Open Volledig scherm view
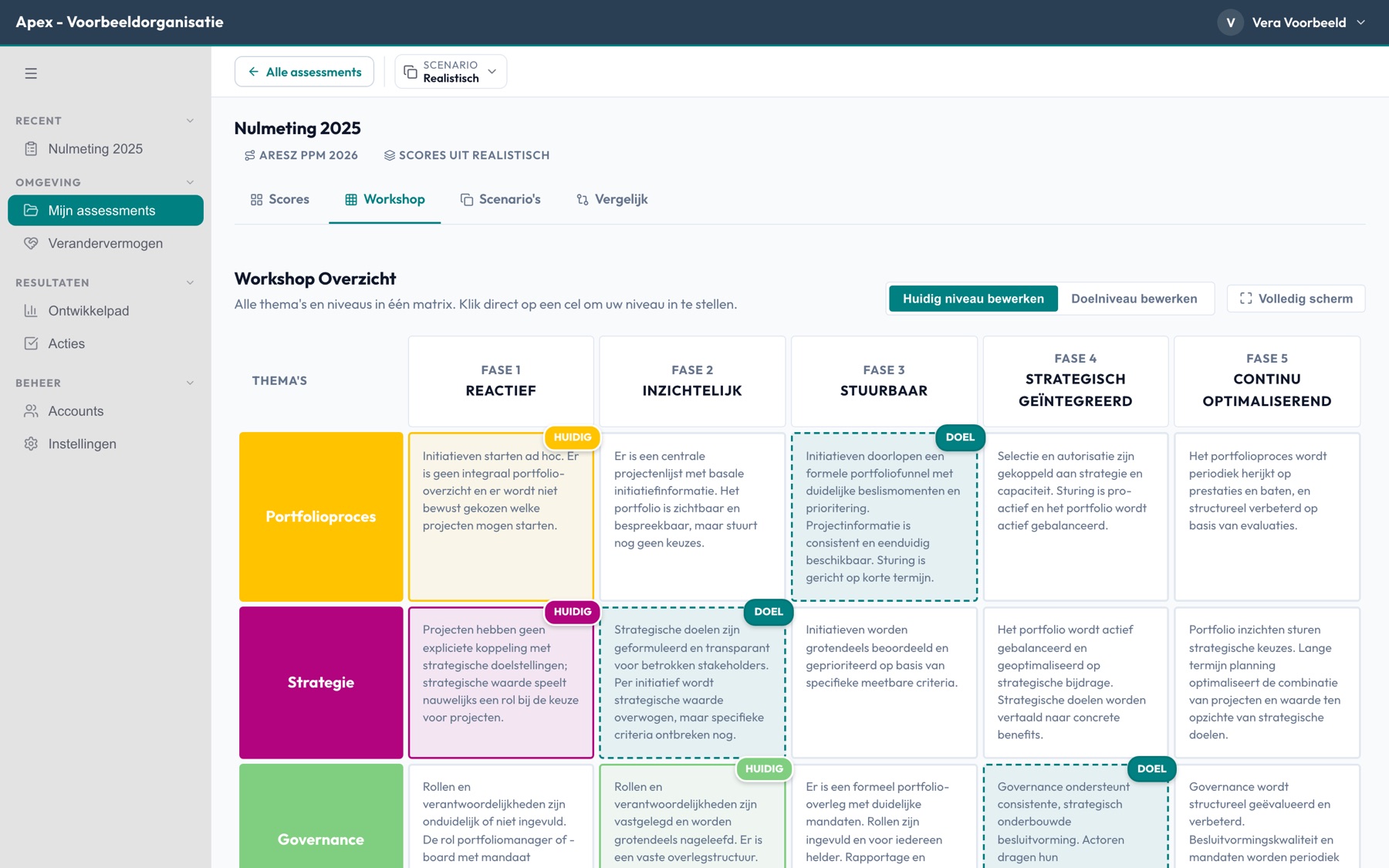The width and height of the screenshot is (1389, 868). tap(1296, 299)
